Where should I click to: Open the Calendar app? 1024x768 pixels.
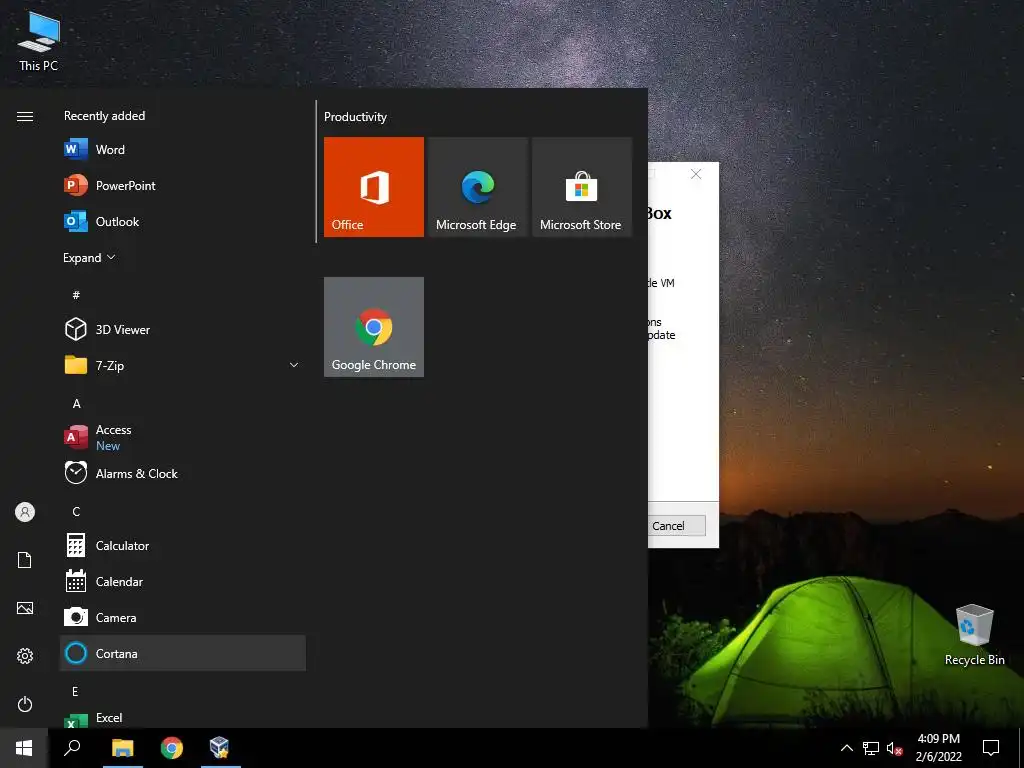(182, 581)
